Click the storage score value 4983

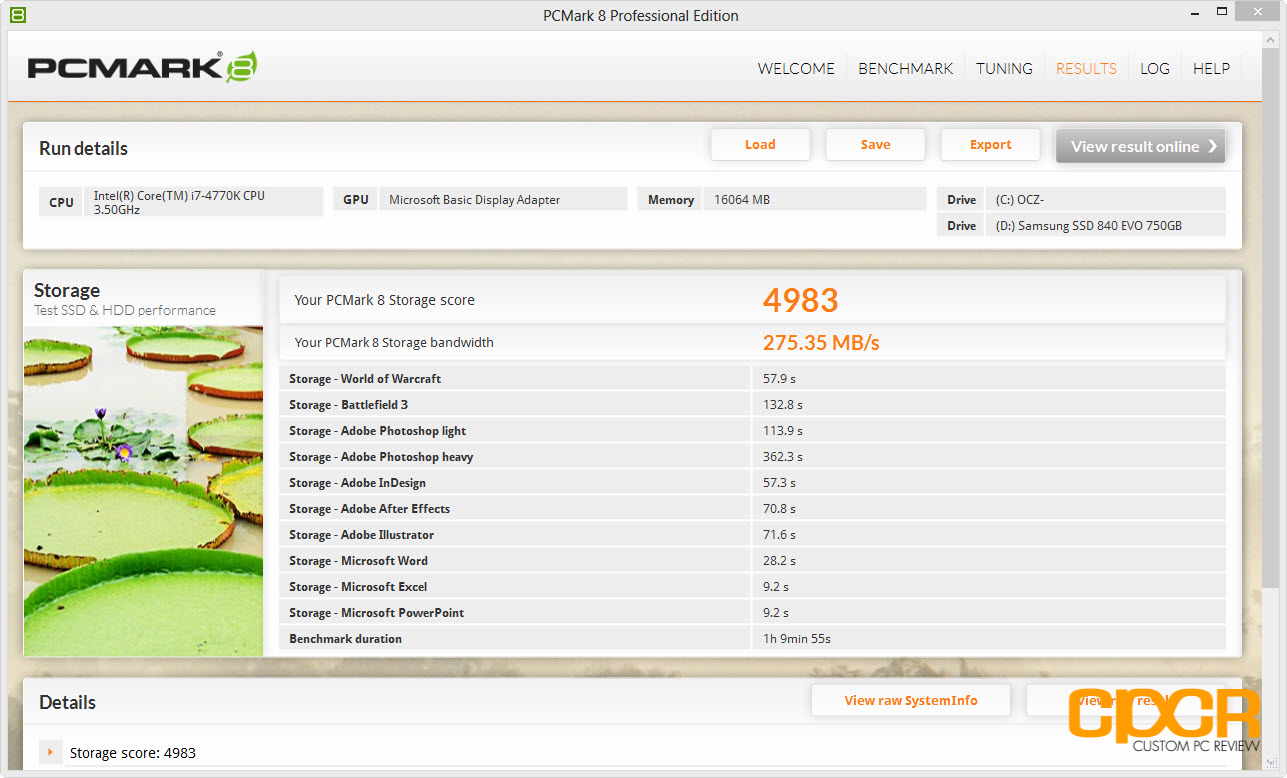800,299
